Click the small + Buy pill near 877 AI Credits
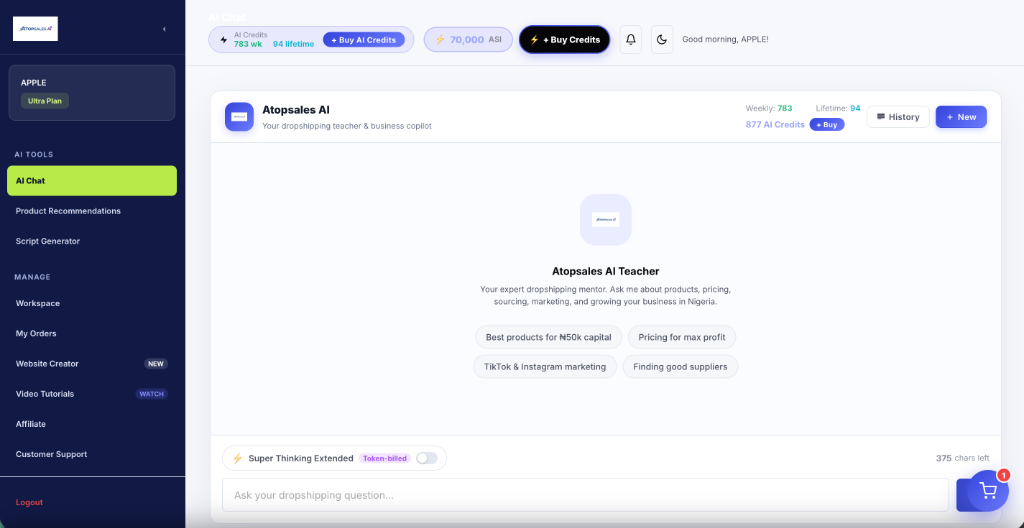1024x528 pixels. coord(827,124)
